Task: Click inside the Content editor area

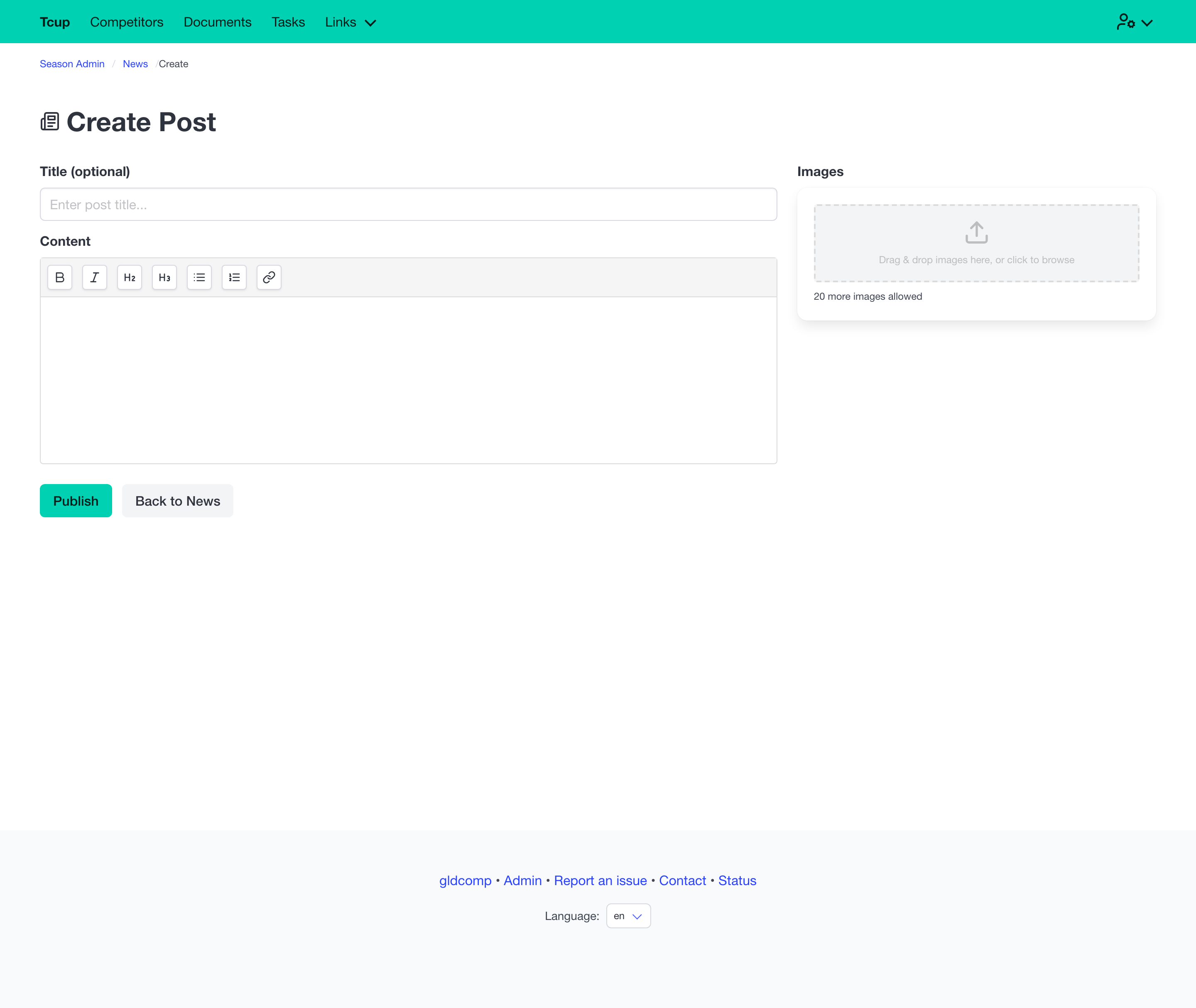Action: (x=408, y=380)
